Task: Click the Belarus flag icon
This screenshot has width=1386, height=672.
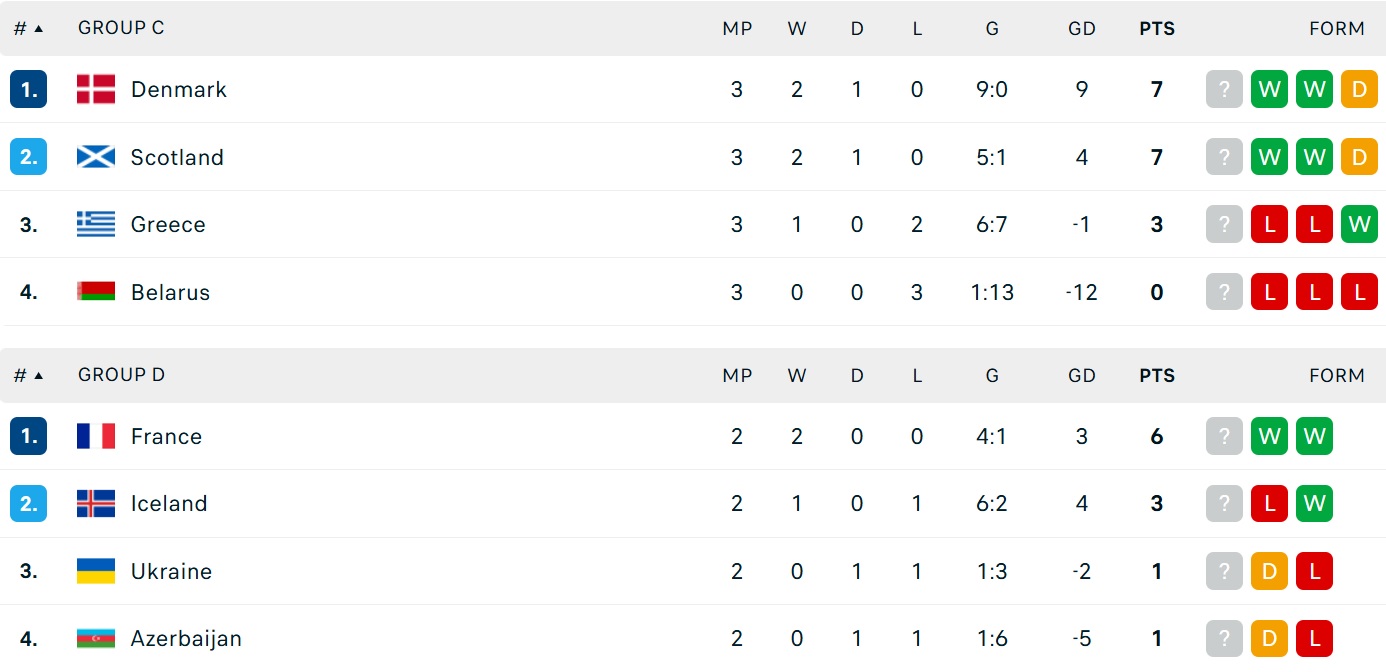Action: 96,292
